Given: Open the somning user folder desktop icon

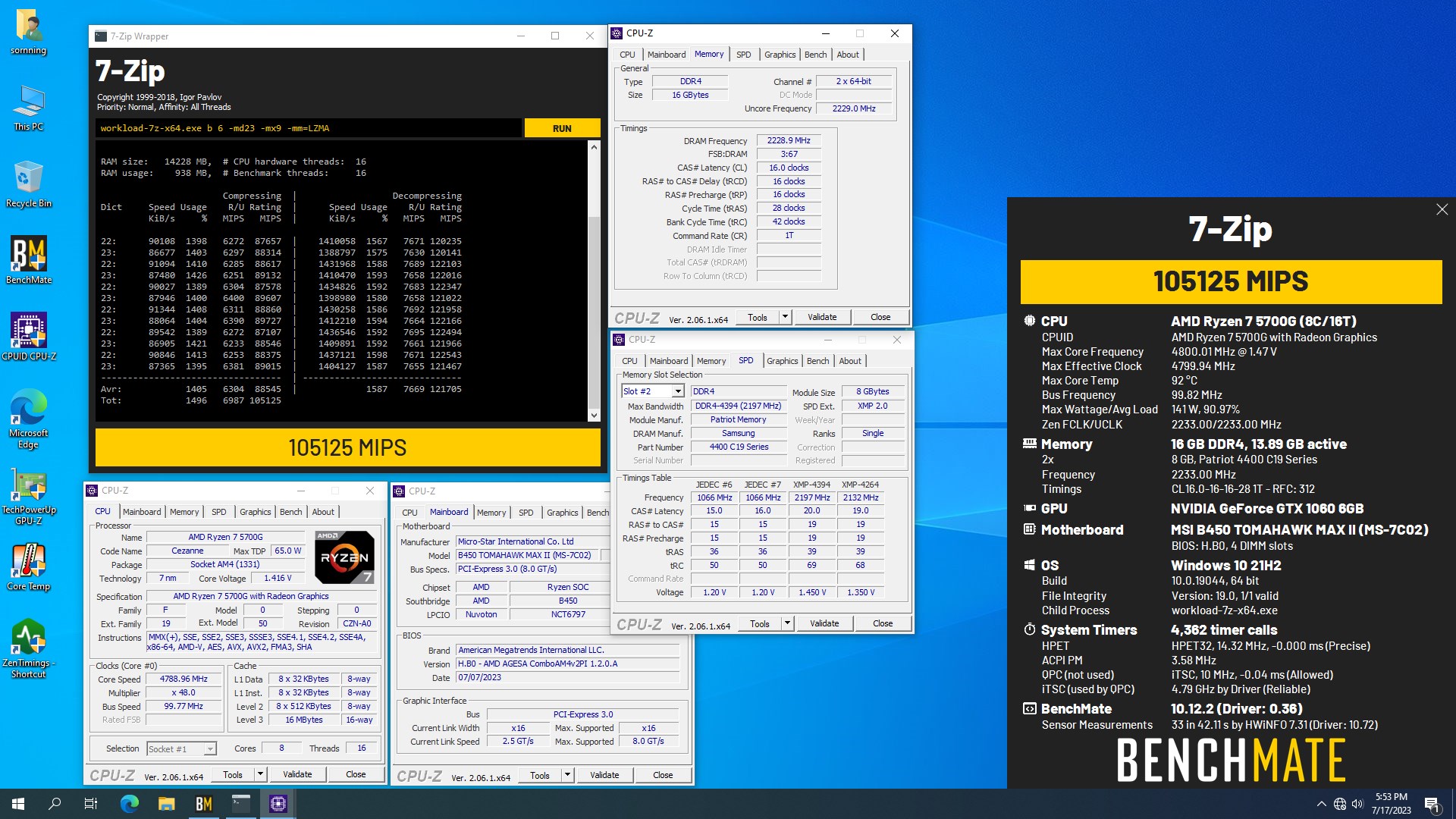Looking at the screenshot, I should (x=29, y=32).
